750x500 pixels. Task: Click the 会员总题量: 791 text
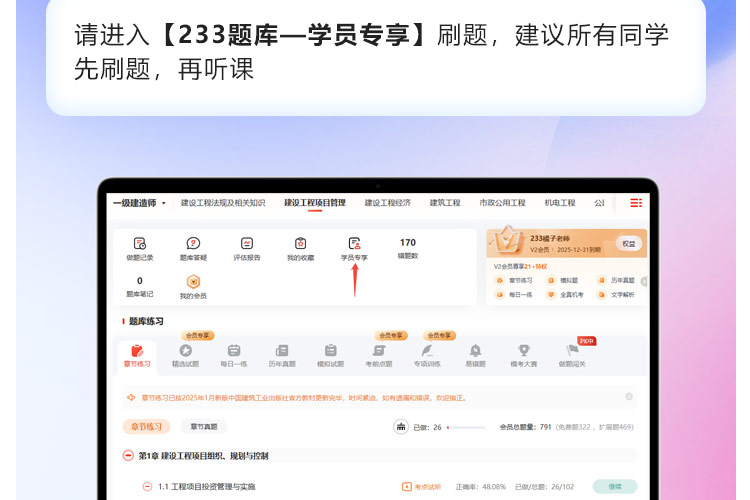[x=526, y=427]
